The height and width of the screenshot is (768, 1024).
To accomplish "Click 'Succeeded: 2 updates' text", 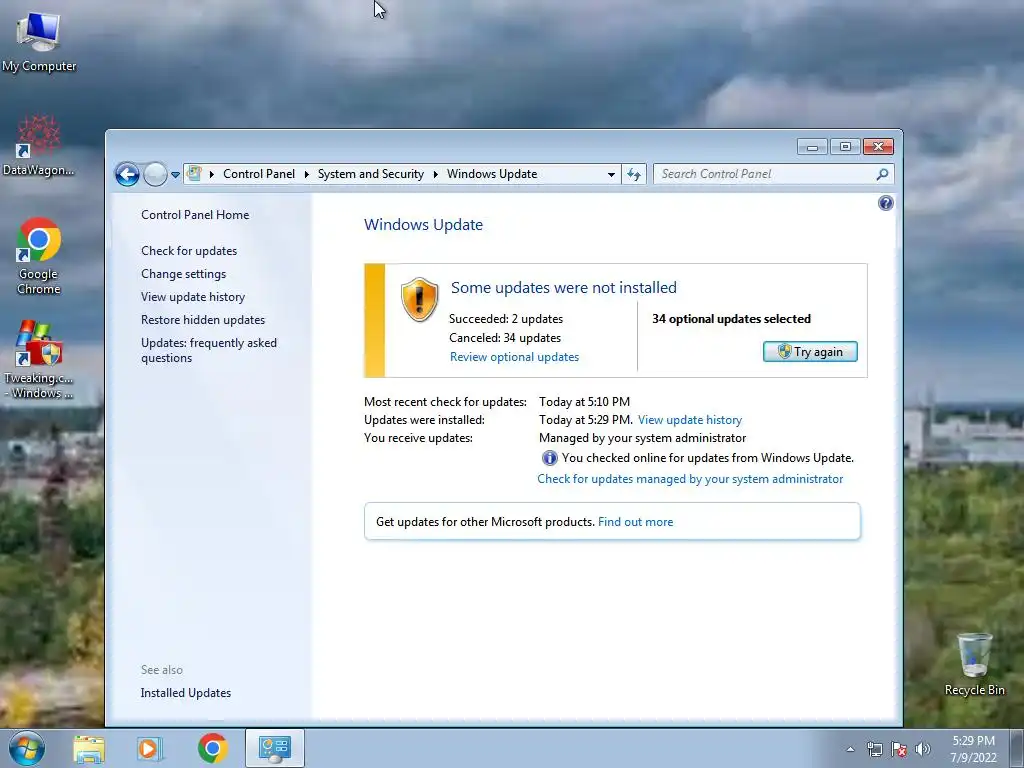I will click(505, 319).
